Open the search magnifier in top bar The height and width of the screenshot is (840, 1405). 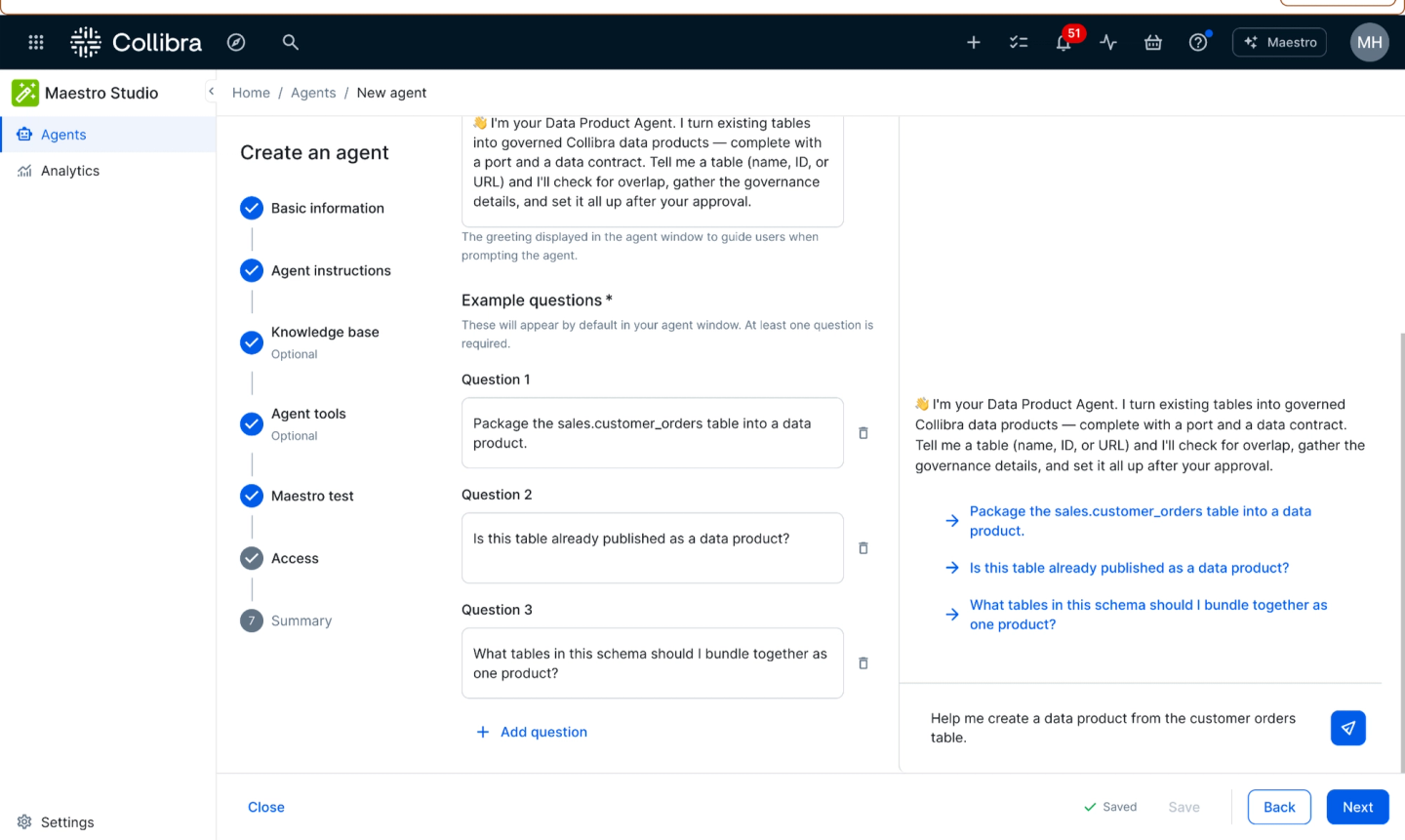[x=290, y=42]
